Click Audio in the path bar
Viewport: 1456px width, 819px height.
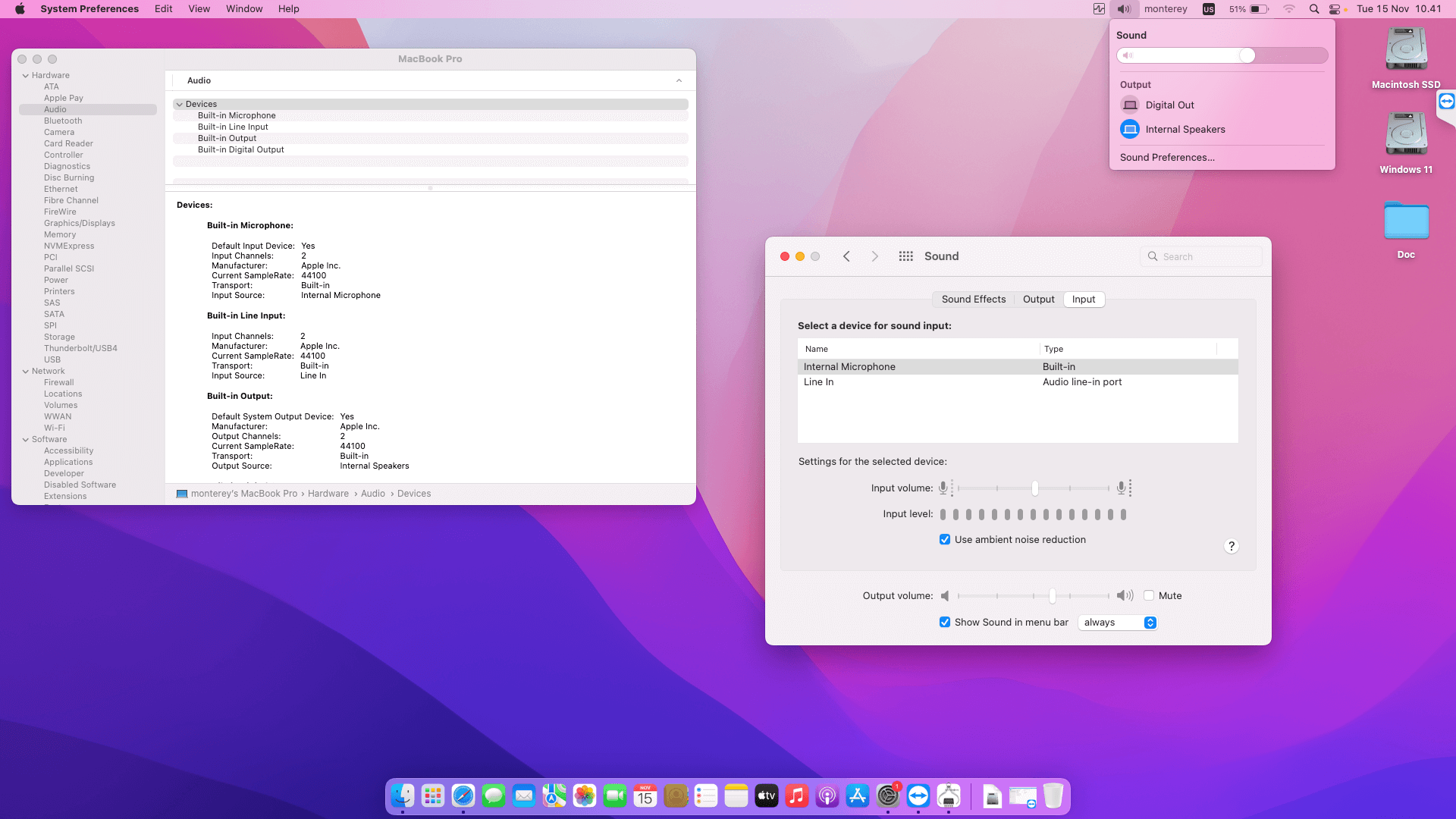click(373, 494)
